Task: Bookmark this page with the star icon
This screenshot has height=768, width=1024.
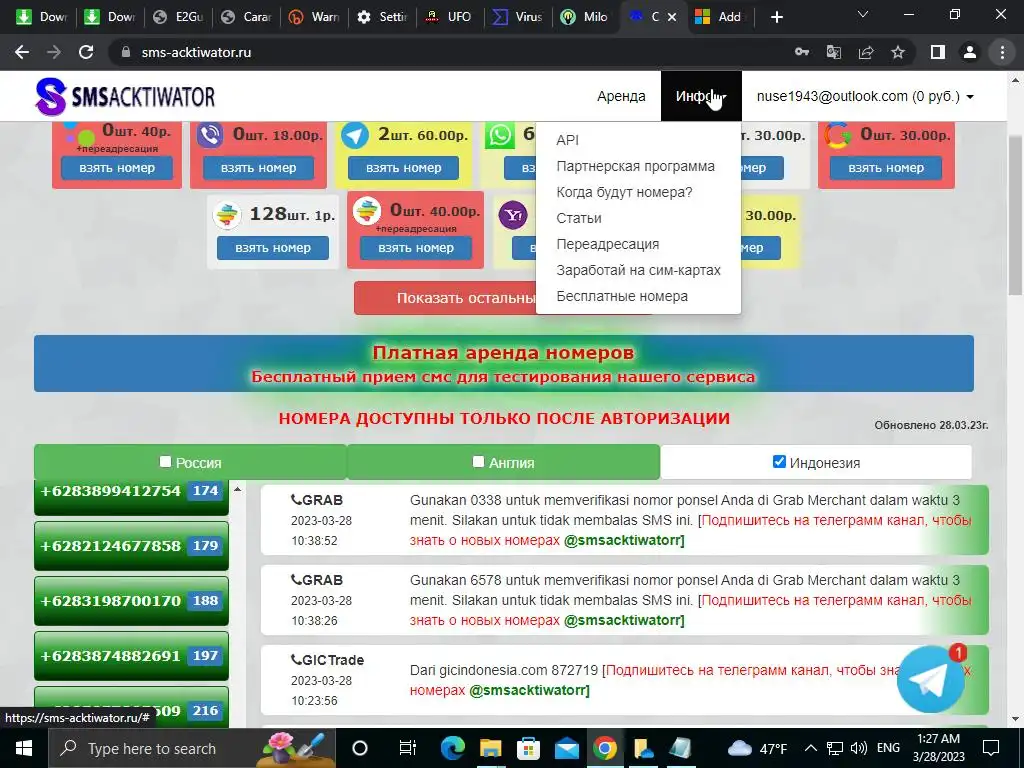Action: [898, 52]
